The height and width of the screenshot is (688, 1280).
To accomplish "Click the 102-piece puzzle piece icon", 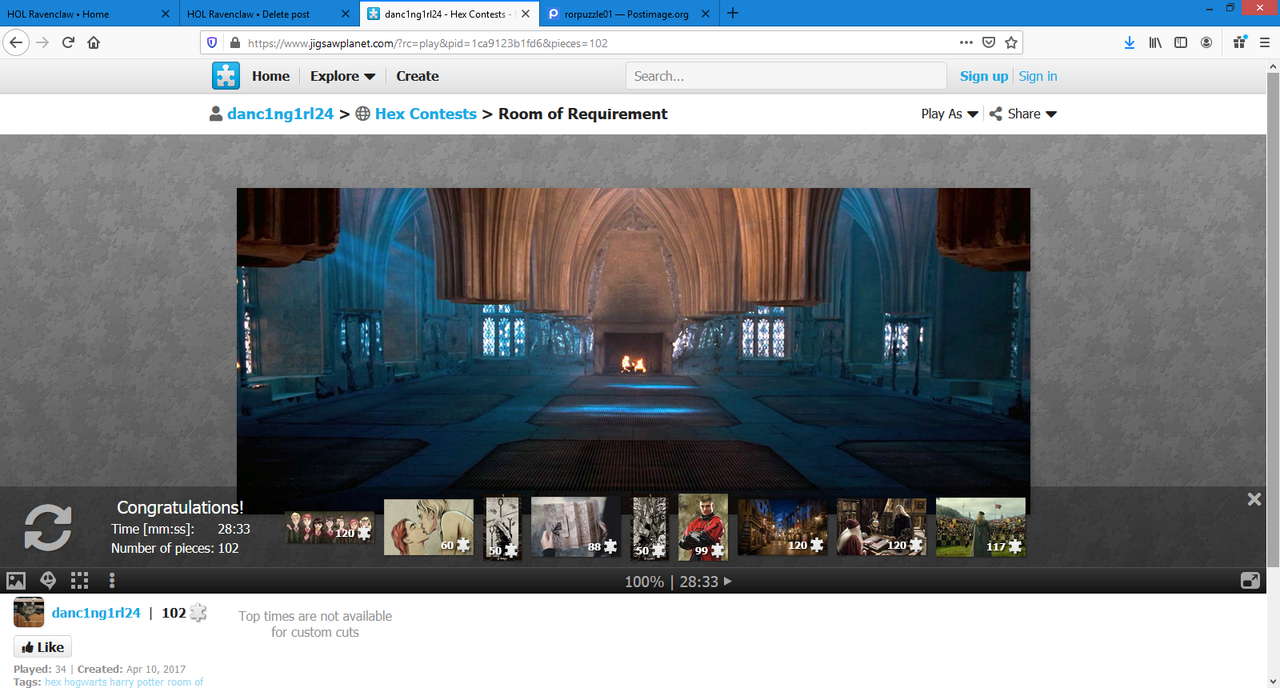I will (198, 613).
